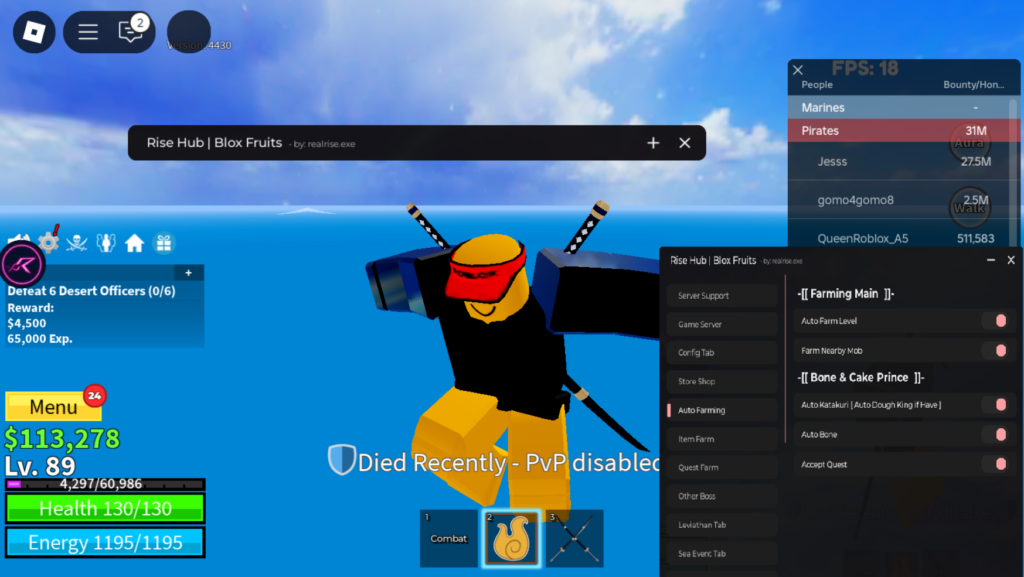Click the plus button on quest panel
1024x577 pixels.
point(189,273)
